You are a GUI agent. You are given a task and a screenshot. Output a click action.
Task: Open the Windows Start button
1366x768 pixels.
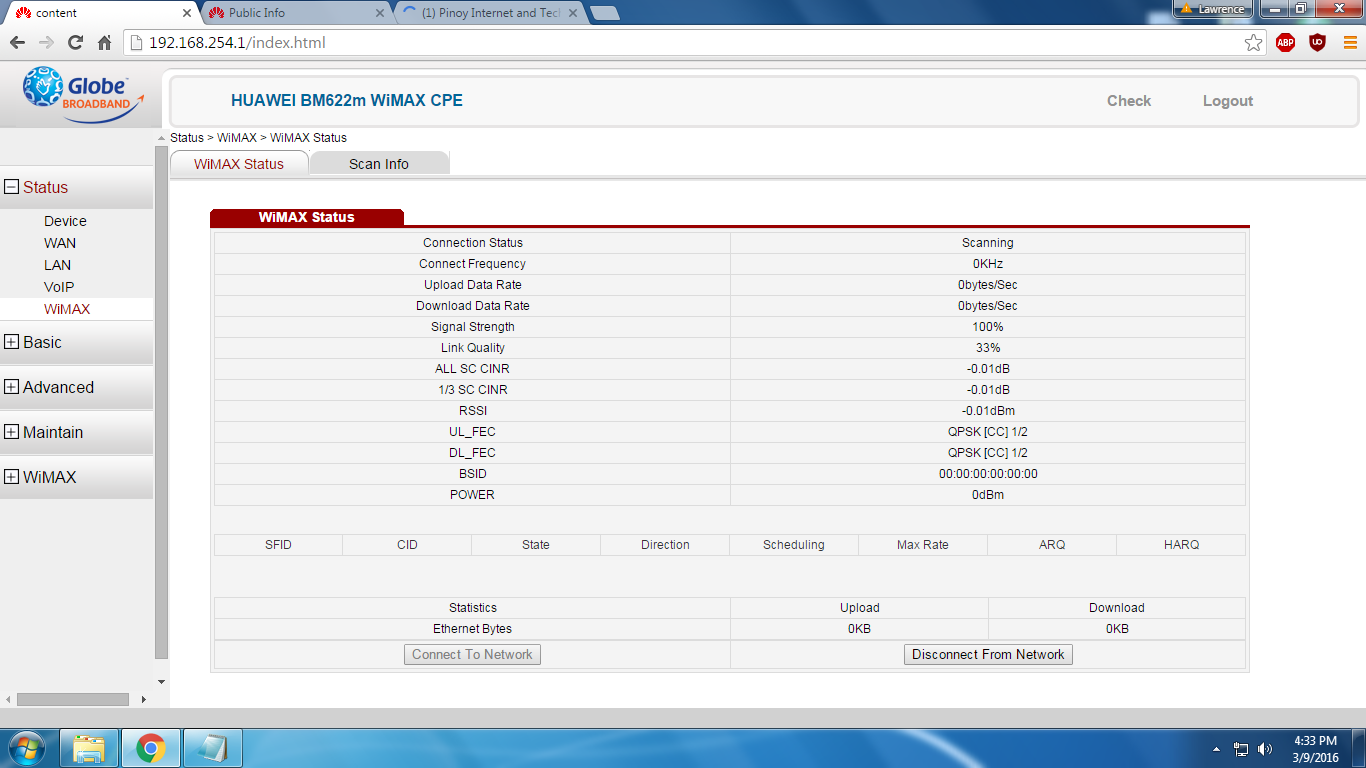[x=26, y=748]
